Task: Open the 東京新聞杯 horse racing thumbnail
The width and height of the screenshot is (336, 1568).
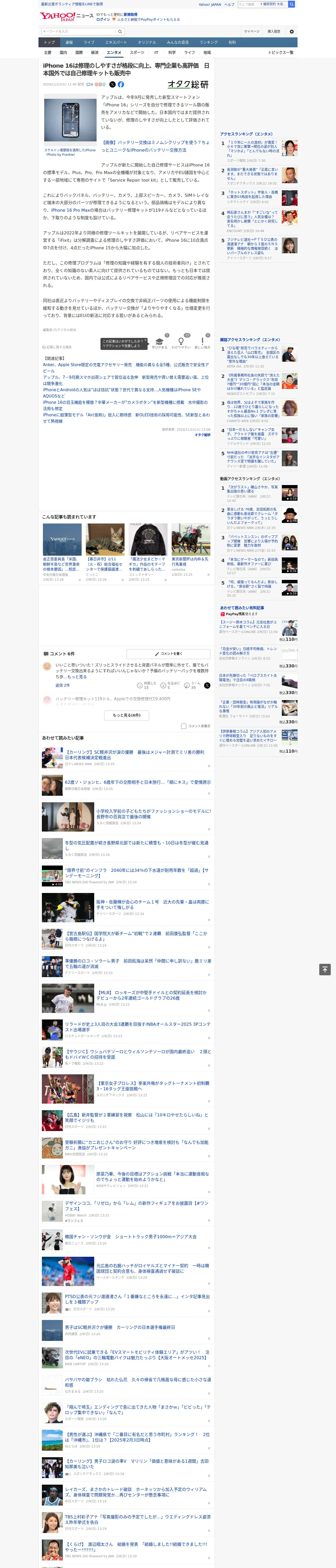Action: point(191,539)
